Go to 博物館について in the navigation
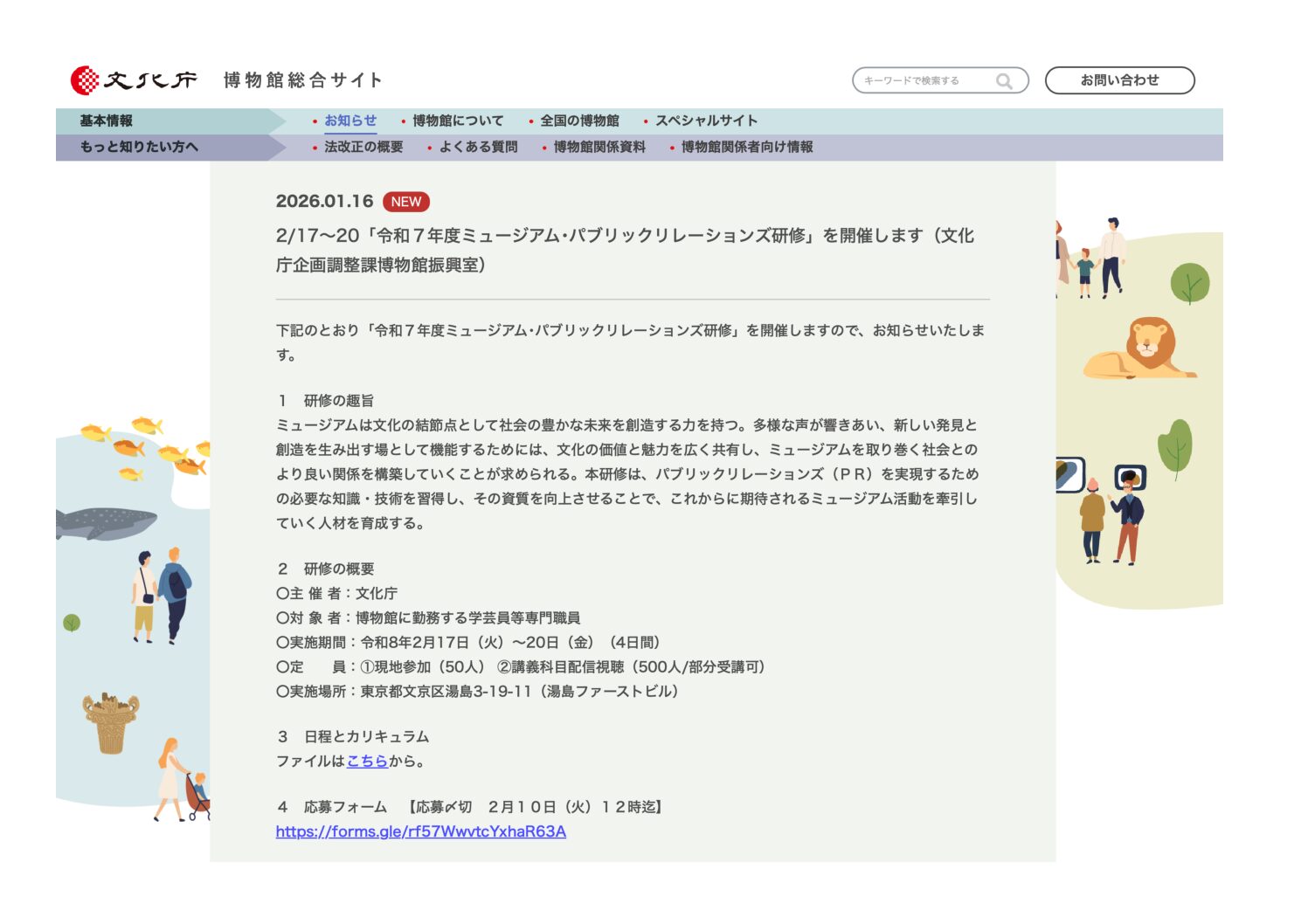Screen dimensions: 1308x924 [x=458, y=121]
